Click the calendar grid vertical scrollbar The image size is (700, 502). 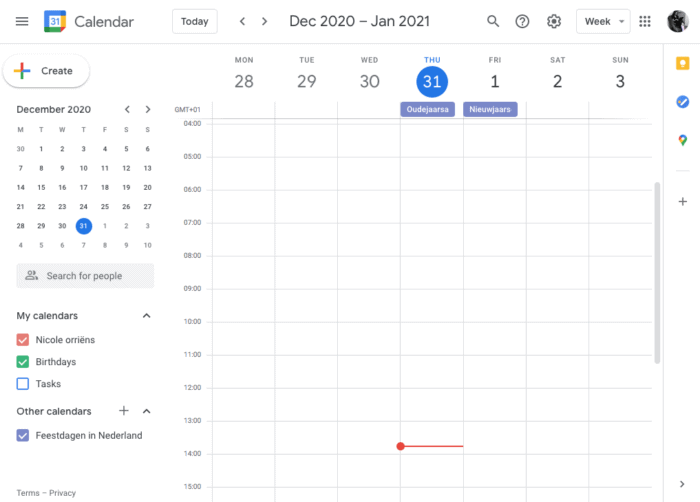point(657,272)
